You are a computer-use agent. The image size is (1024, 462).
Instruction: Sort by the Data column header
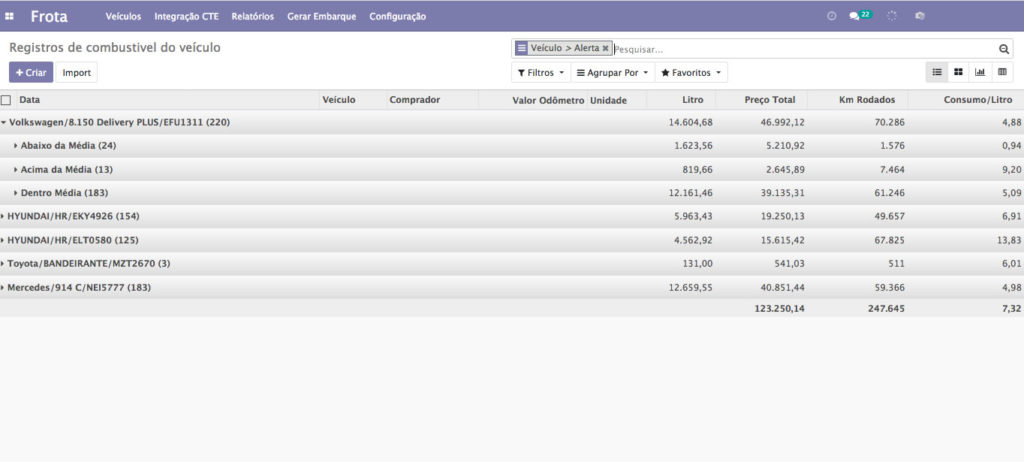(x=30, y=100)
